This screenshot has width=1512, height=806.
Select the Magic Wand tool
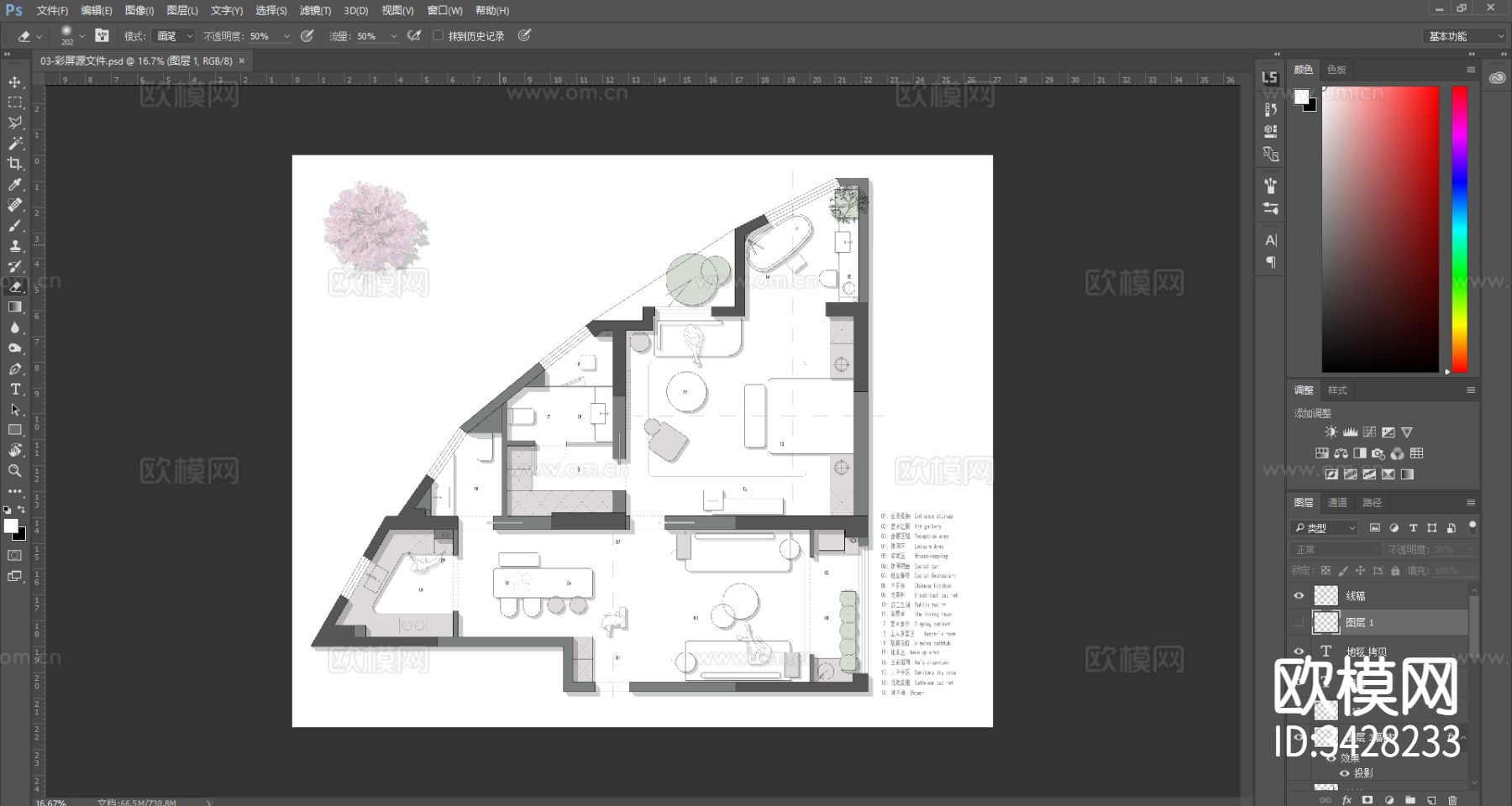15,144
